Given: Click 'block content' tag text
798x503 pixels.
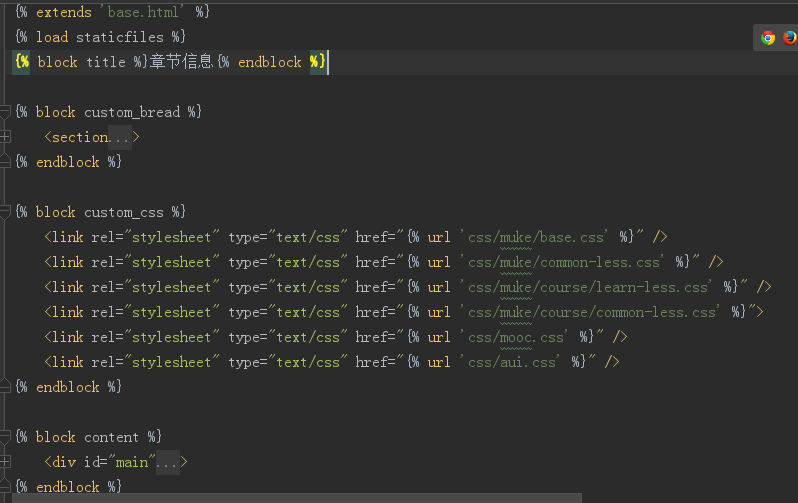Looking at the screenshot, I should 87,437.
